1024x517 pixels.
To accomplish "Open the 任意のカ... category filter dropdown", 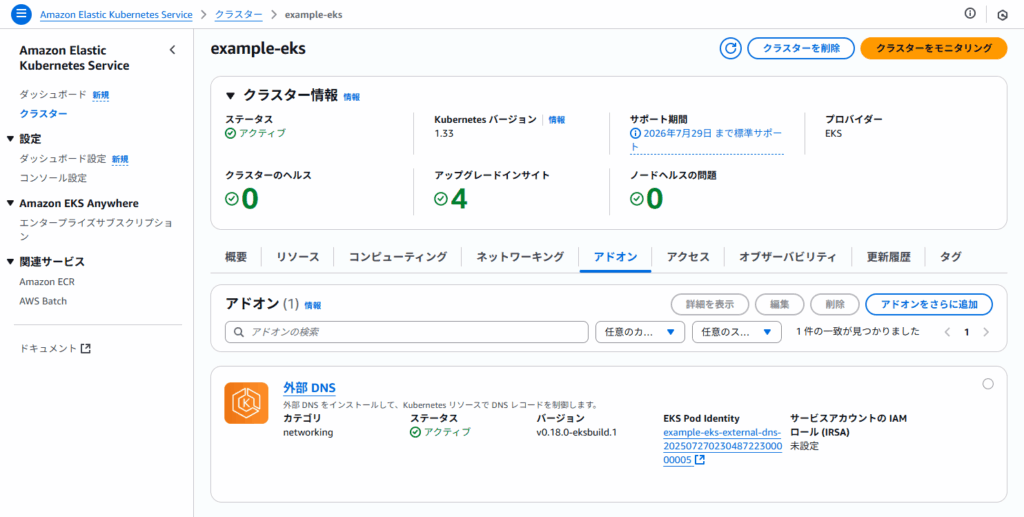I will click(640, 332).
